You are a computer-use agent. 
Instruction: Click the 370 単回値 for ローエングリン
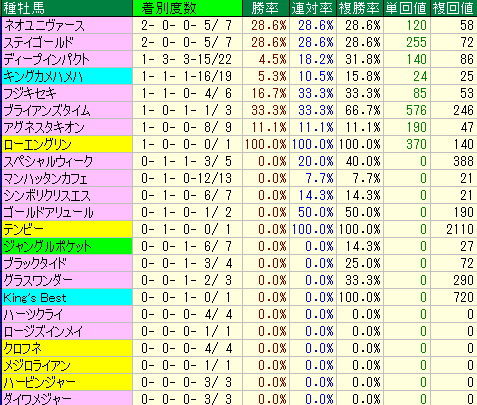416,145
